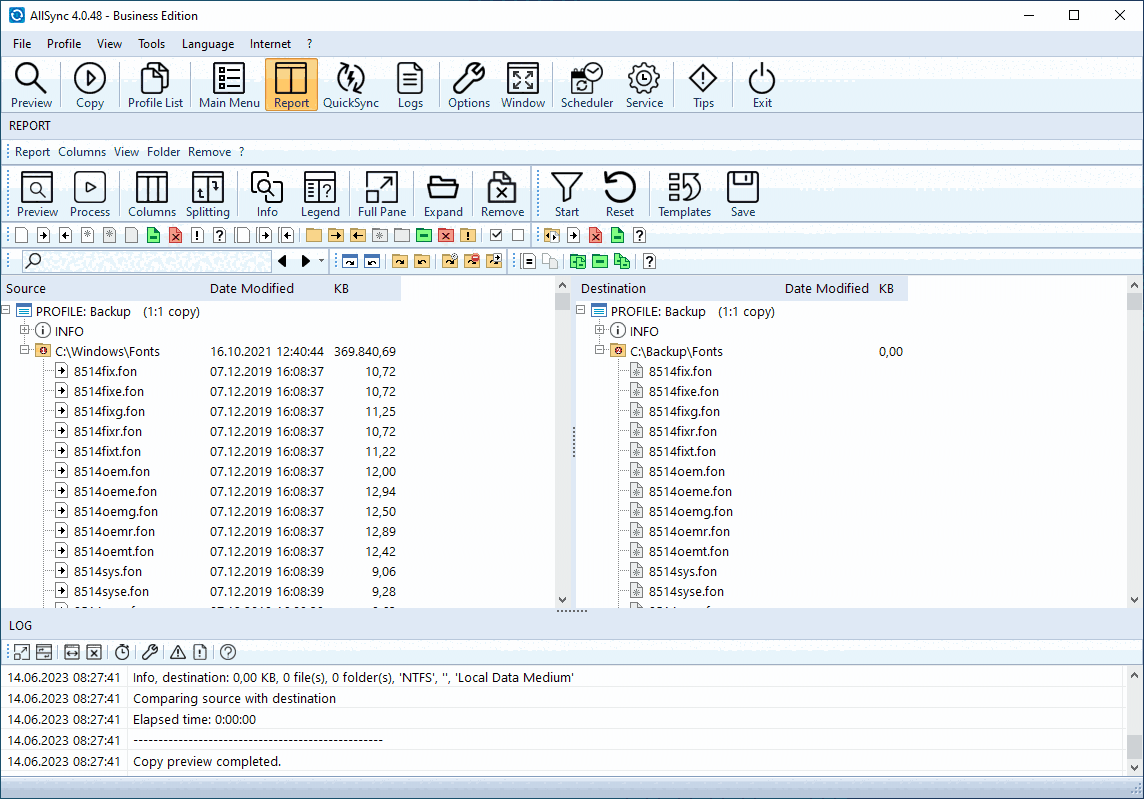
Task: Select the Splitting tool in the Report toolbar
Action: (208, 192)
